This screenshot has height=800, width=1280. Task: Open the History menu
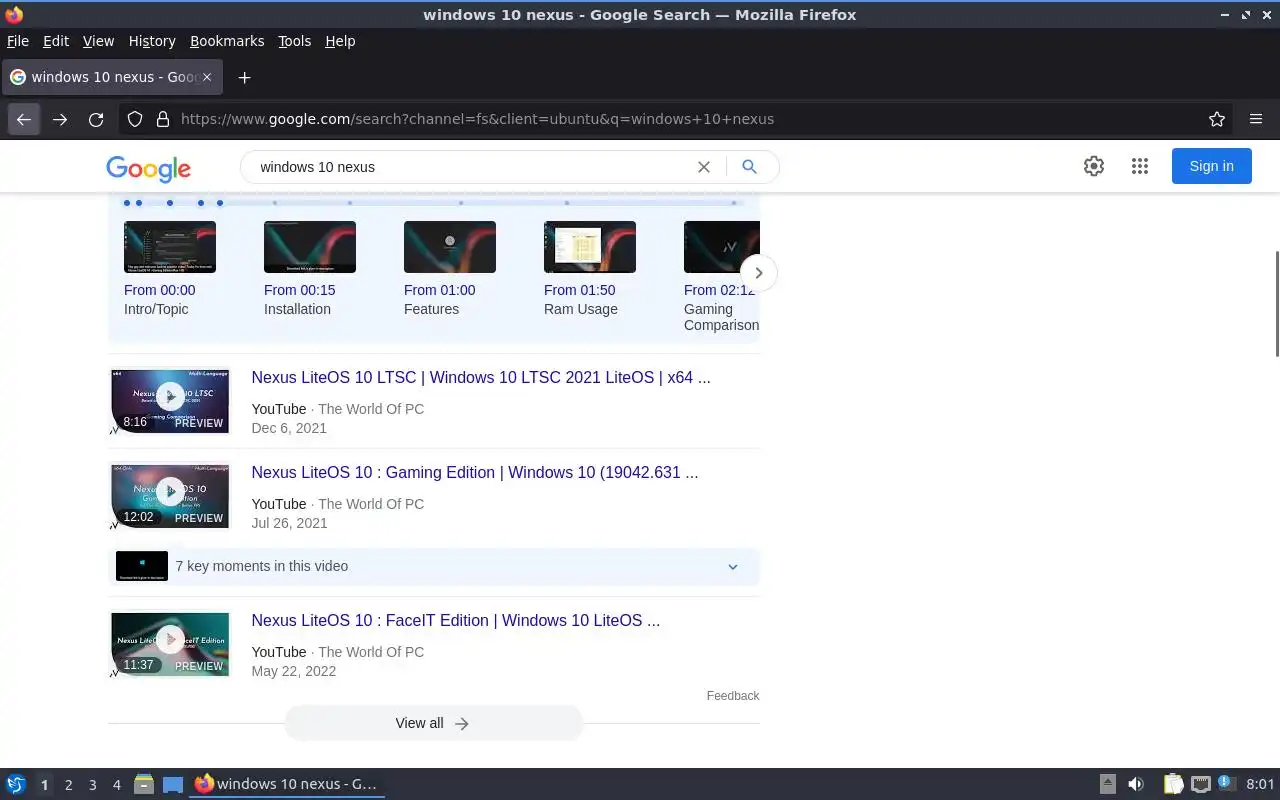pos(152,41)
